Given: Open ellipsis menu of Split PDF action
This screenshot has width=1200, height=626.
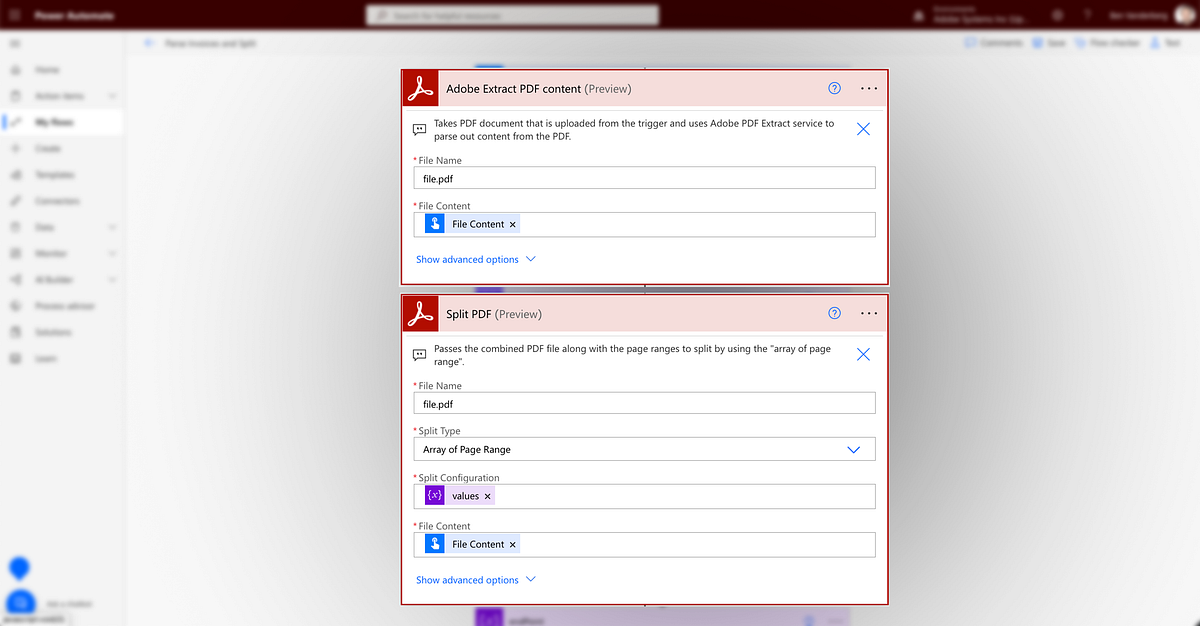Looking at the screenshot, I should click(869, 313).
